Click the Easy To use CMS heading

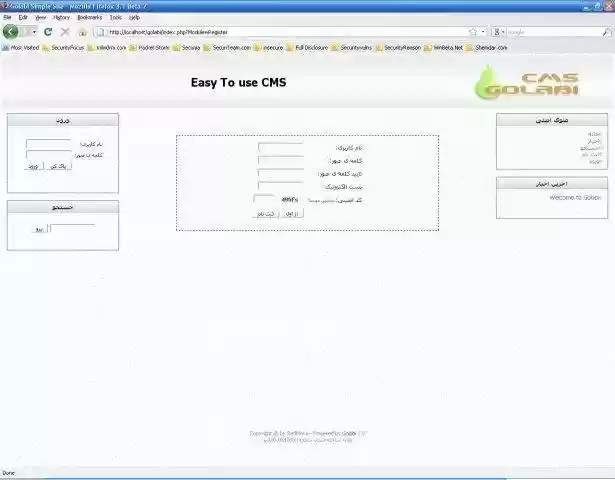click(x=238, y=82)
